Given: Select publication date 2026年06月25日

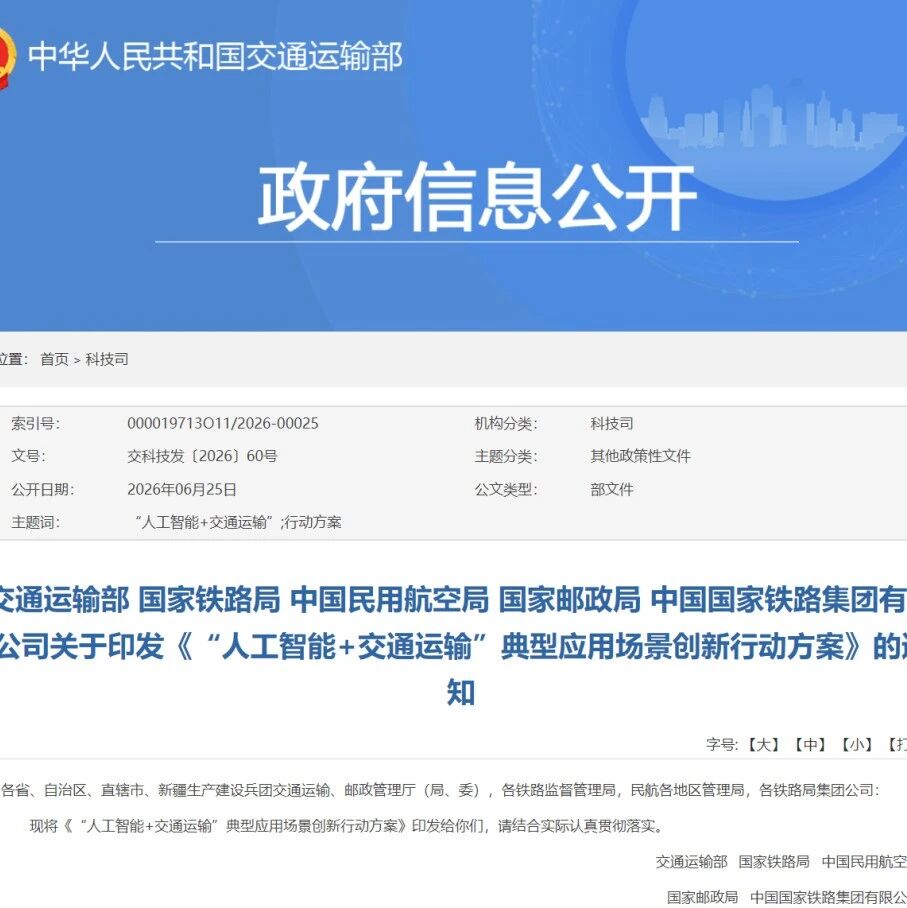Looking at the screenshot, I should 182,489.
